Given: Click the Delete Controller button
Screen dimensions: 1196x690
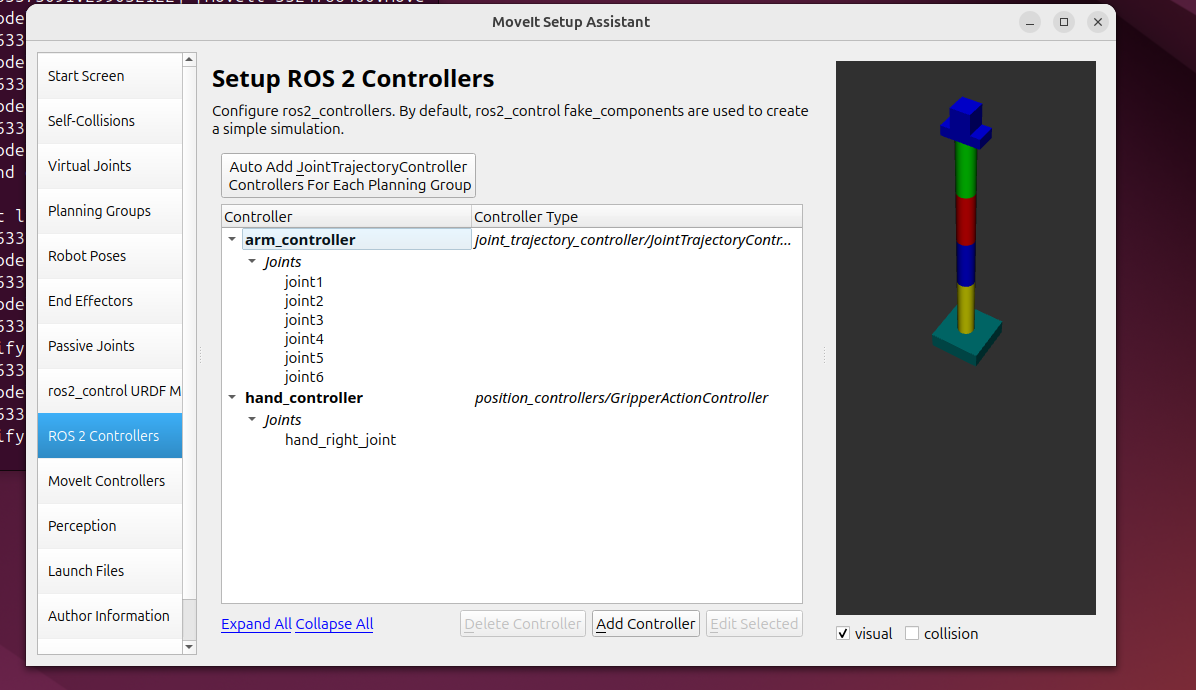Looking at the screenshot, I should pos(522,624).
